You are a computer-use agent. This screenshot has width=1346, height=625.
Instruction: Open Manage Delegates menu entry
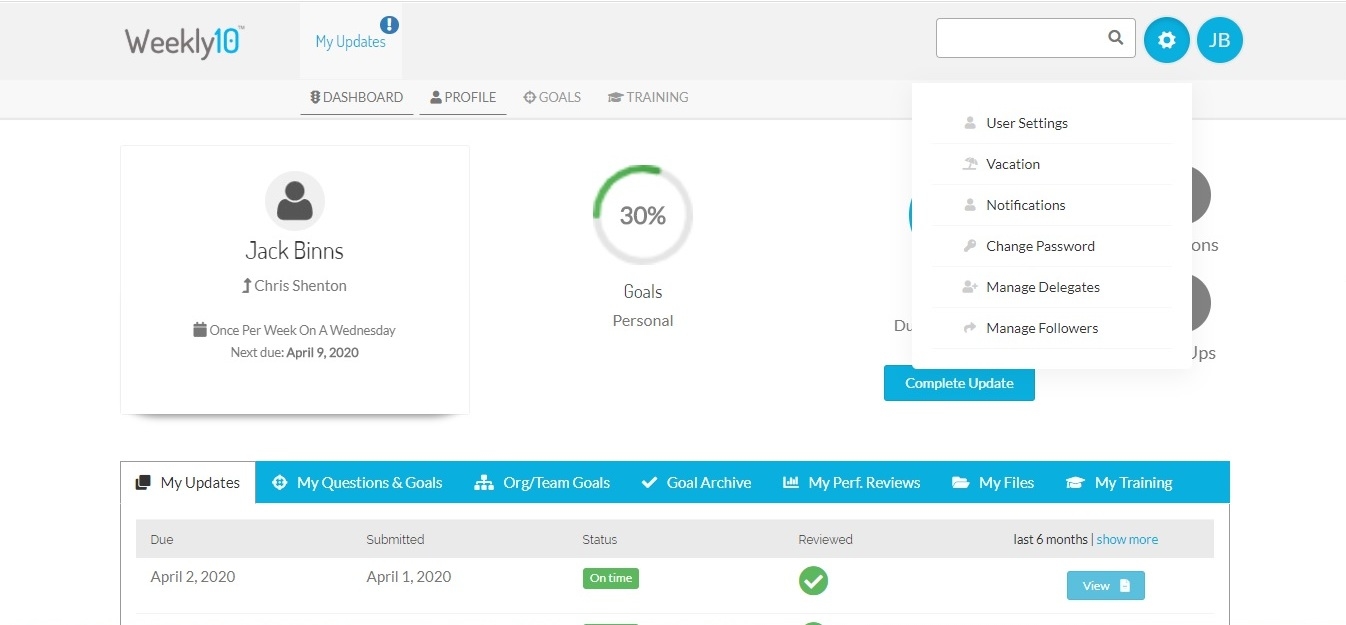(x=1042, y=287)
